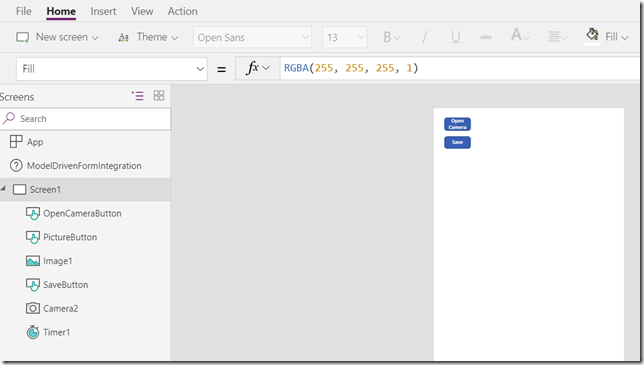
Task: Toggle underline text formatting
Action: [x=455, y=37]
